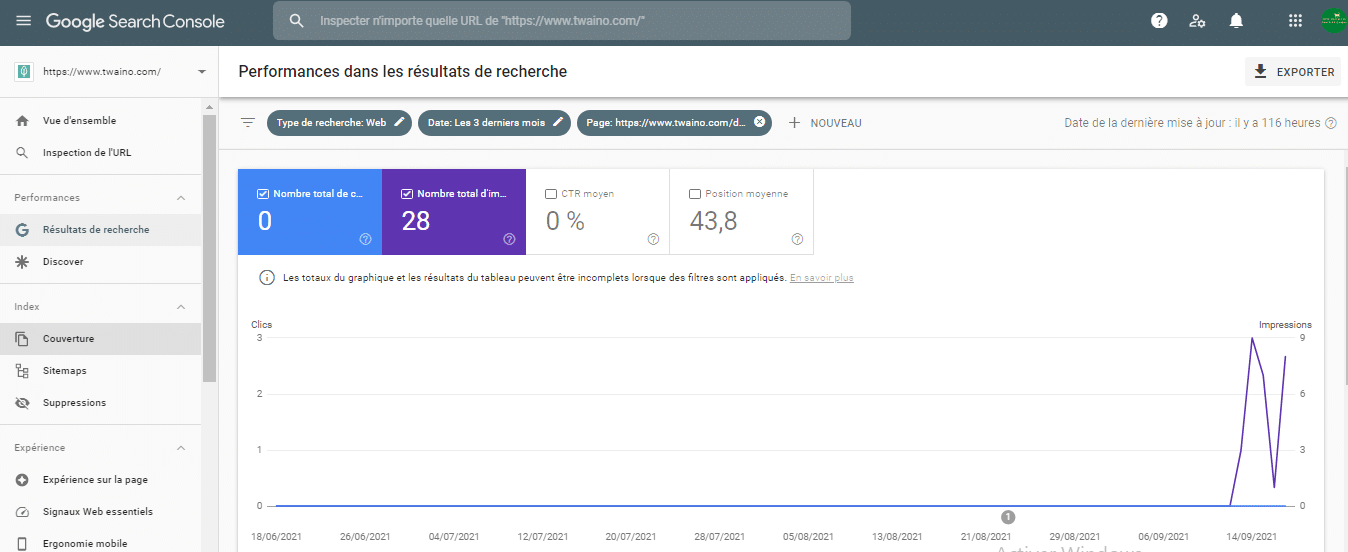Screen dimensions: 1348x552
Task: Open the property selector dropdown arrow
Action: (201, 72)
